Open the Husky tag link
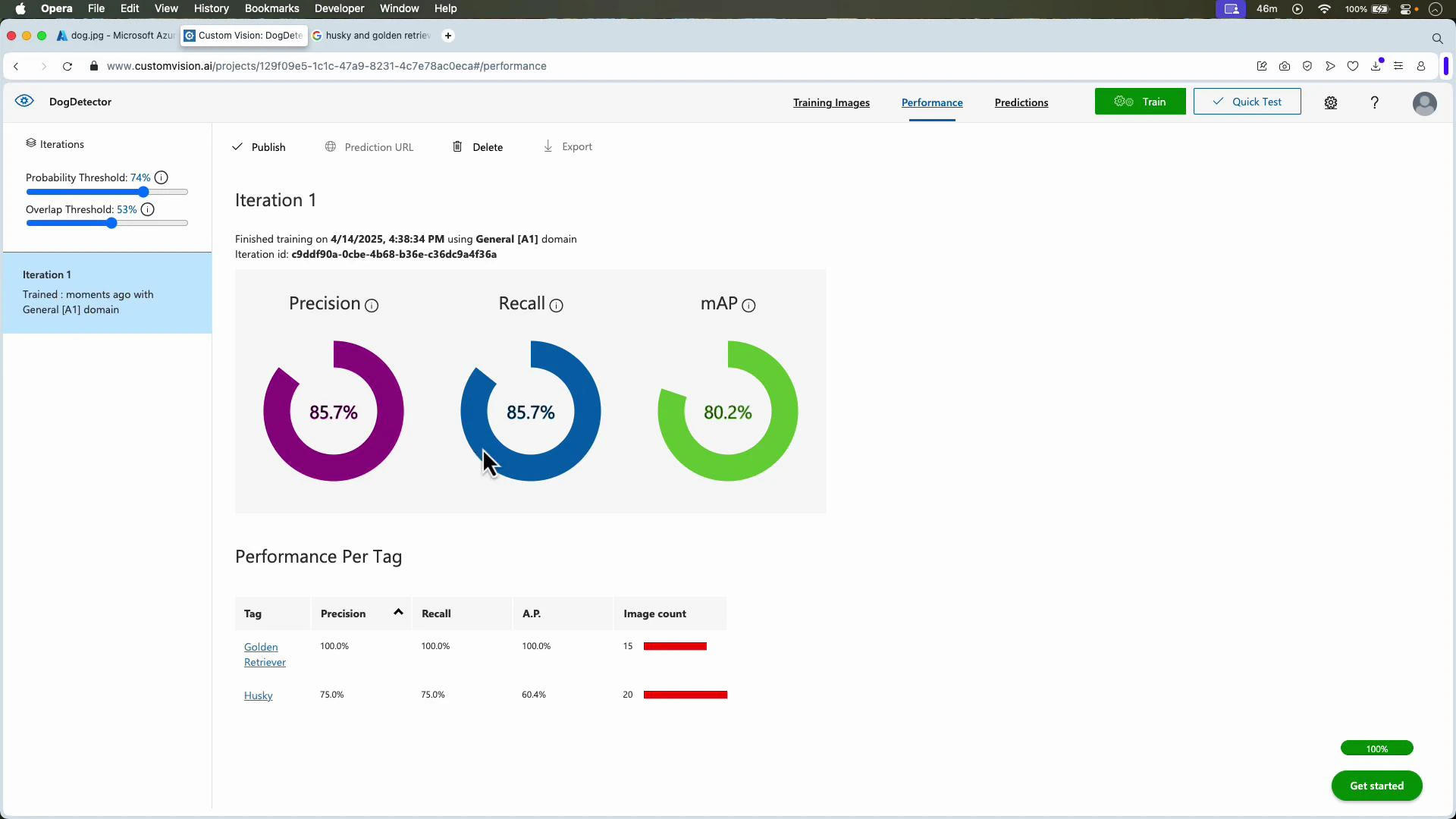 (258, 695)
